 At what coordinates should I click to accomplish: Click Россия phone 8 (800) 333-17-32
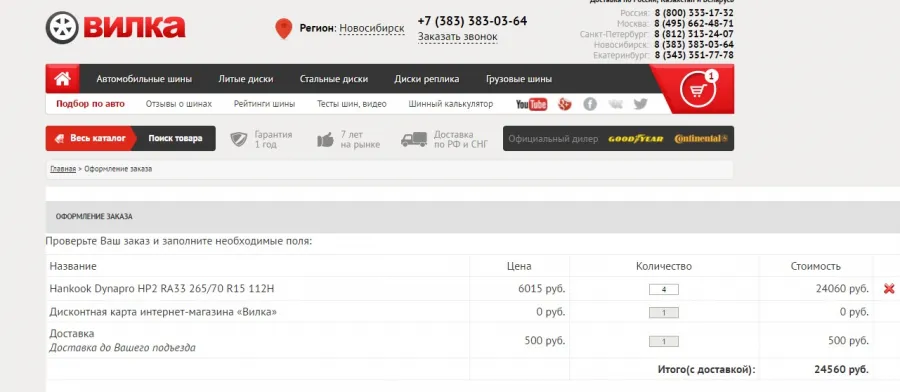(694, 13)
